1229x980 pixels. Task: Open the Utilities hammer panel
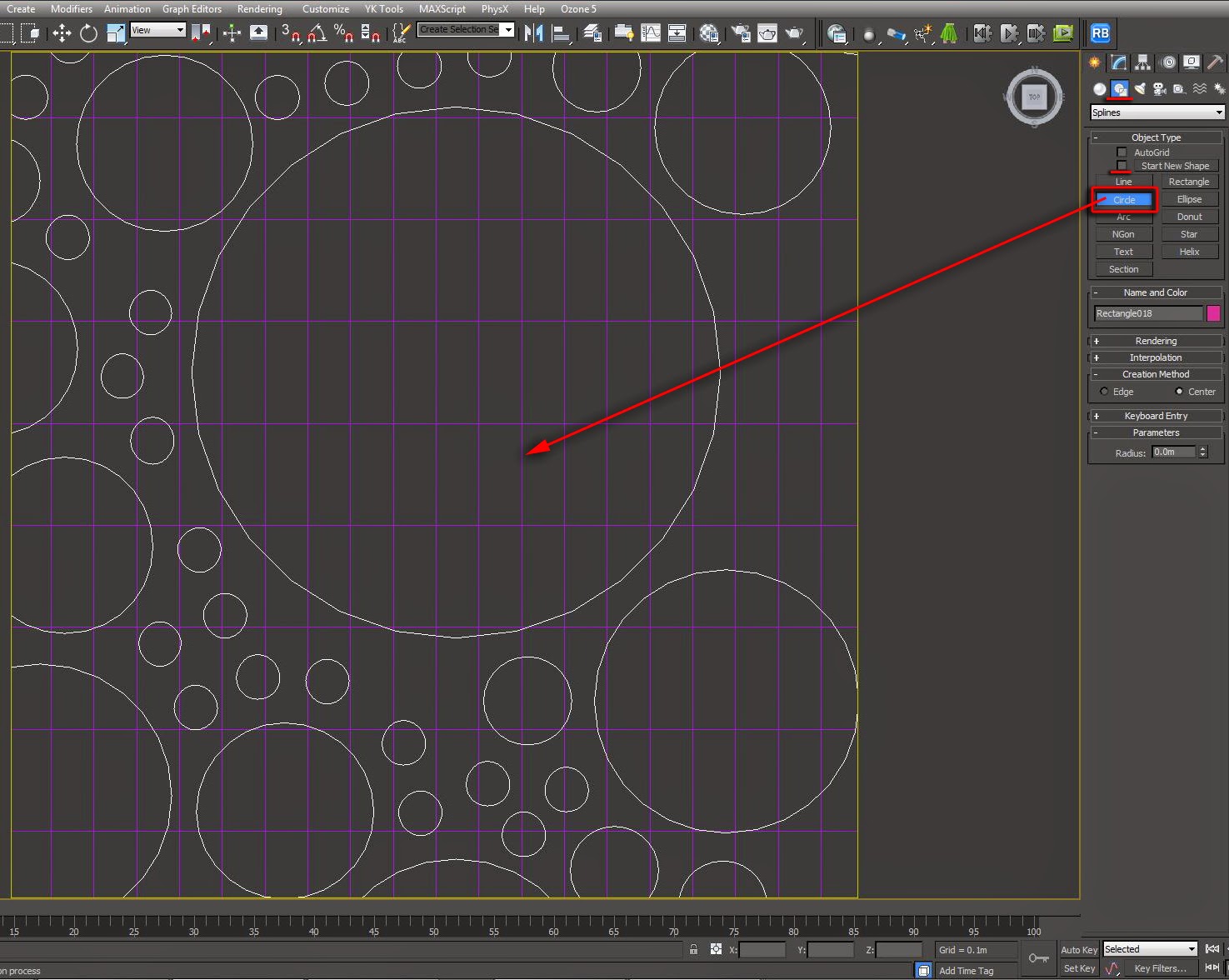coord(1216,62)
